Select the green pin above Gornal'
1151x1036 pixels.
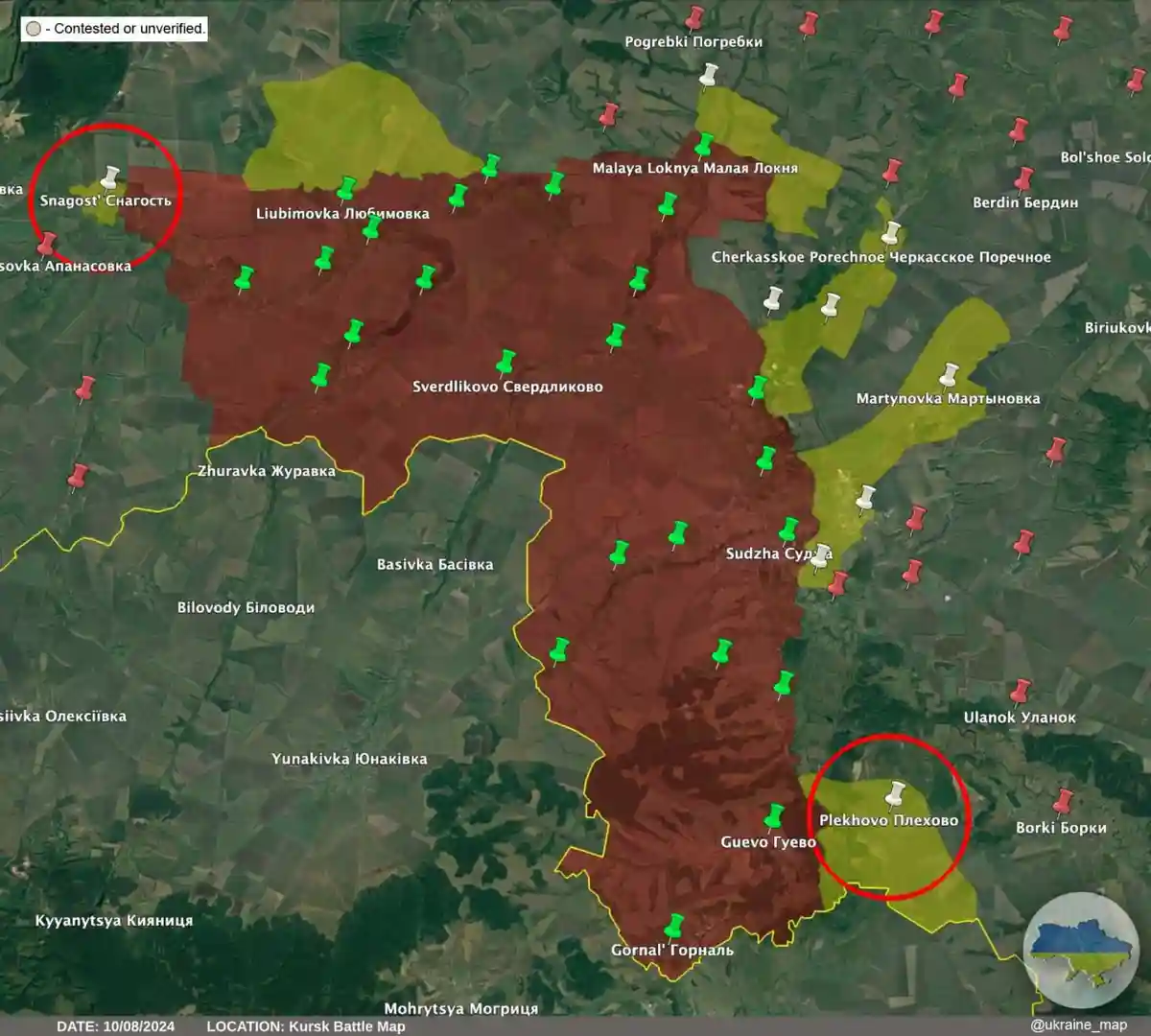pos(674,926)
